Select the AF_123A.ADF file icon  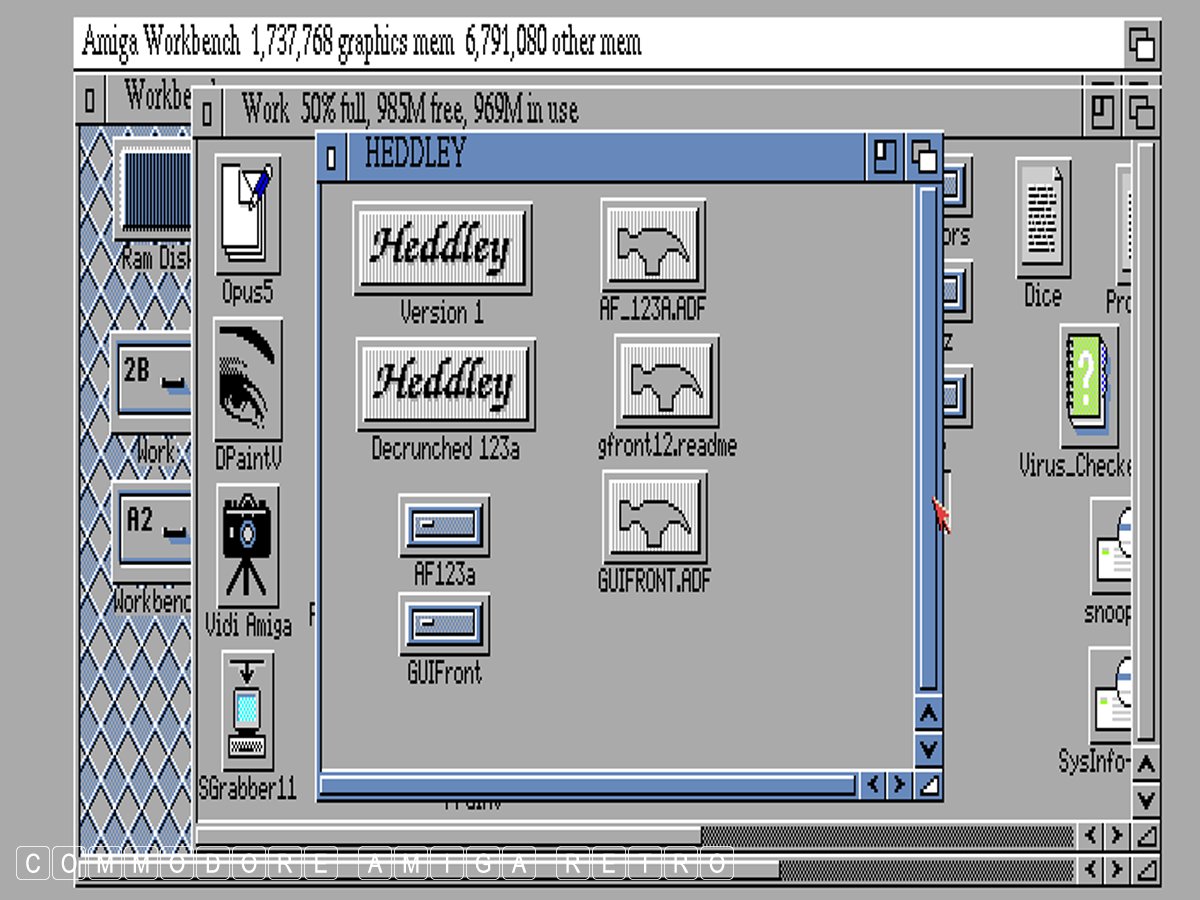tap(653, 246)
